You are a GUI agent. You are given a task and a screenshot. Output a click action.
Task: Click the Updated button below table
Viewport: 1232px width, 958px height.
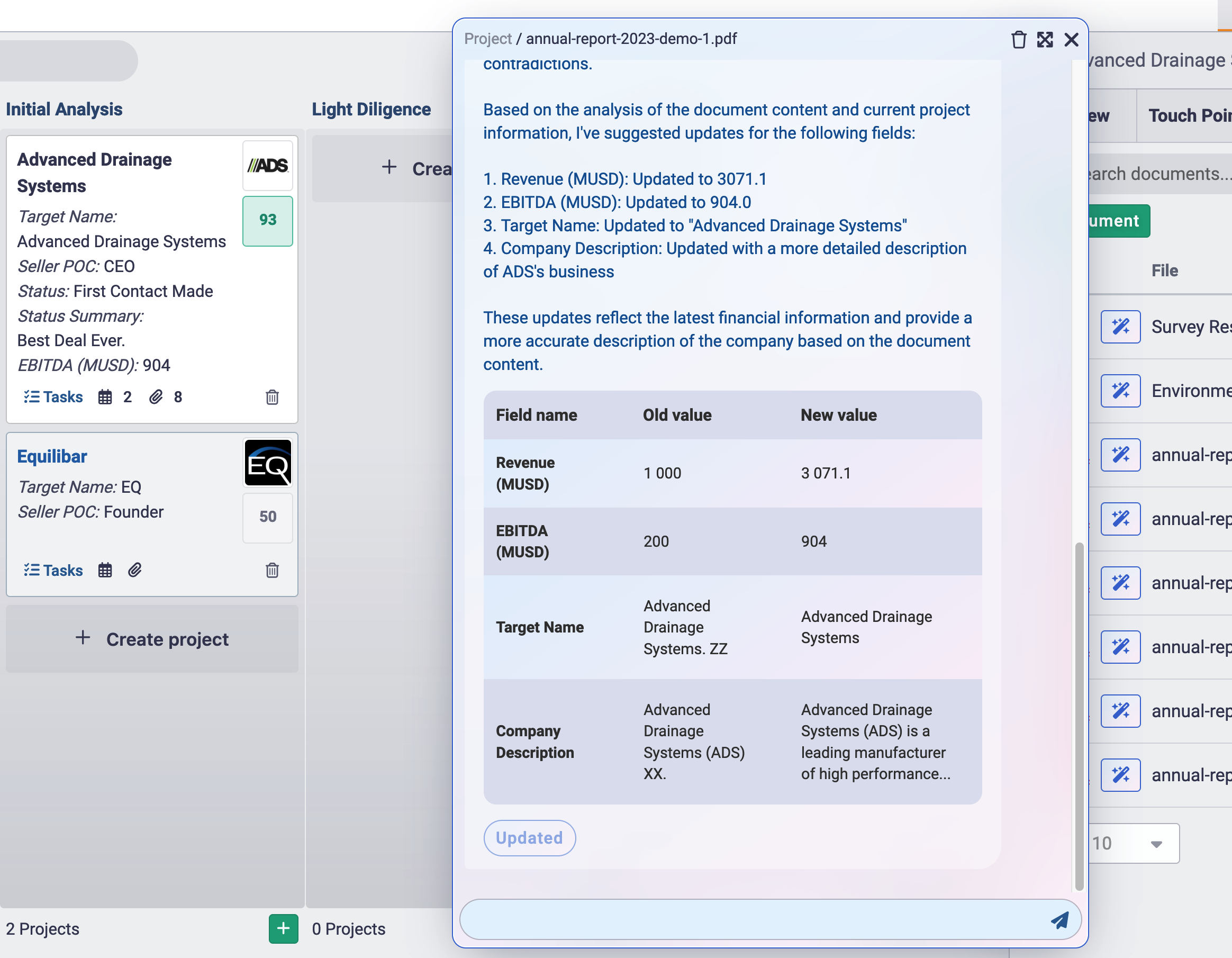[529, 838]
